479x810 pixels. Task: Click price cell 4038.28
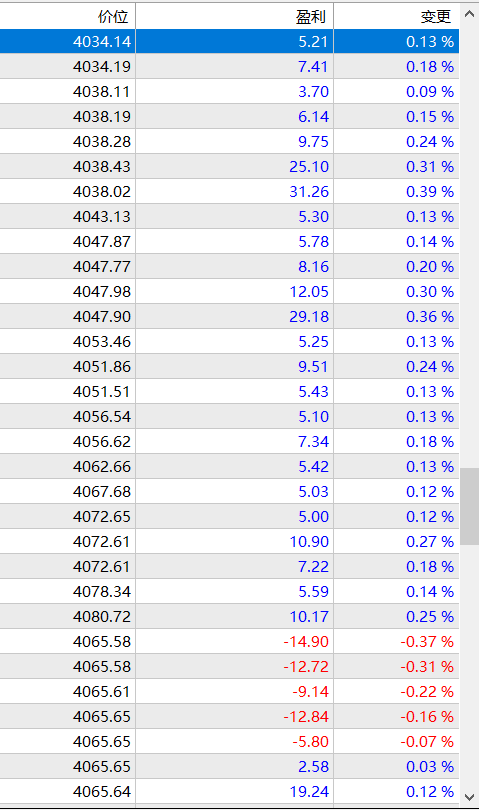102,142
